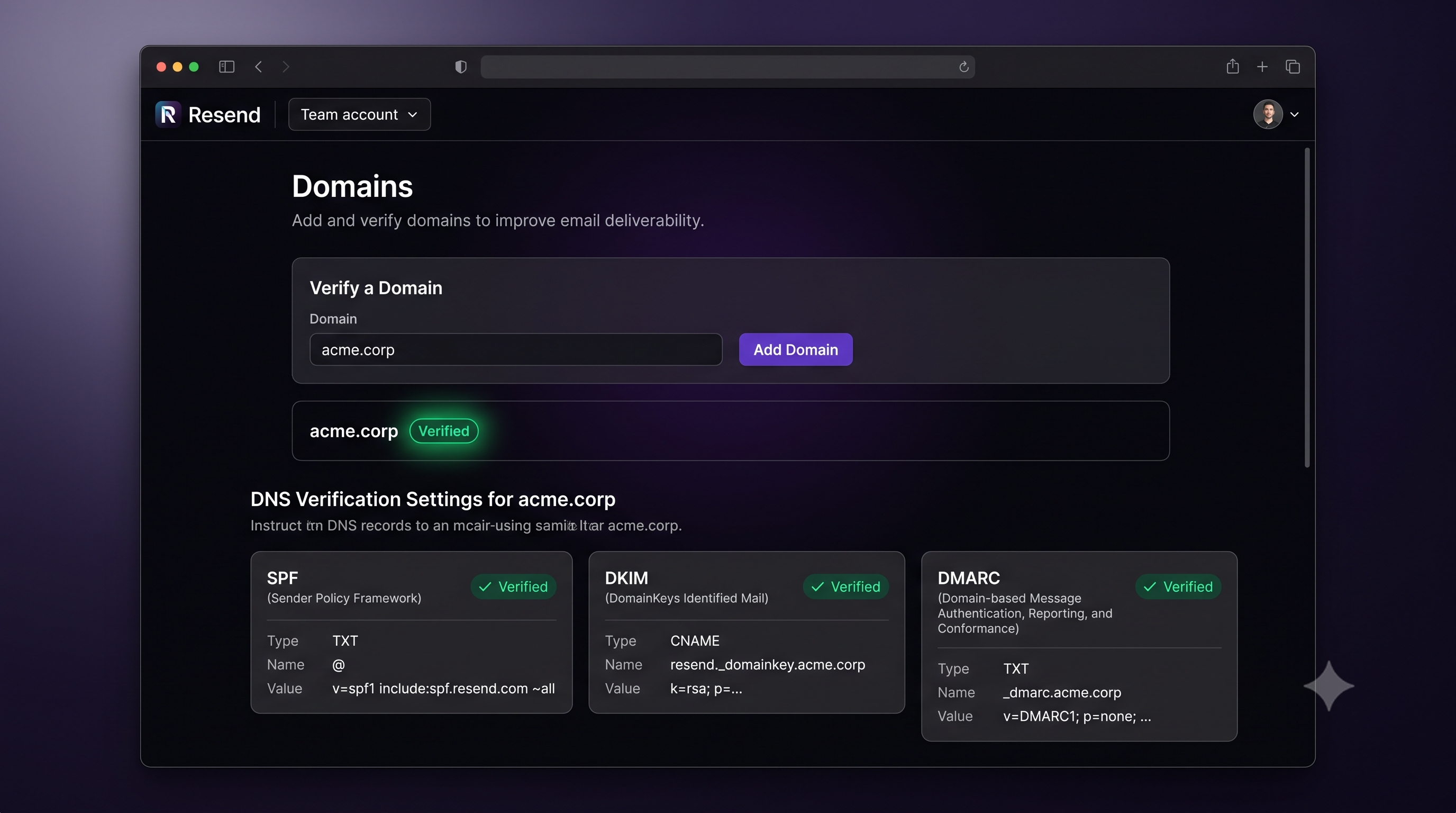The height and width of the screenshot is (813, 1456).
Task: Click the DMARC card heading
Action: pyautogui.click(x=969, y=578)
